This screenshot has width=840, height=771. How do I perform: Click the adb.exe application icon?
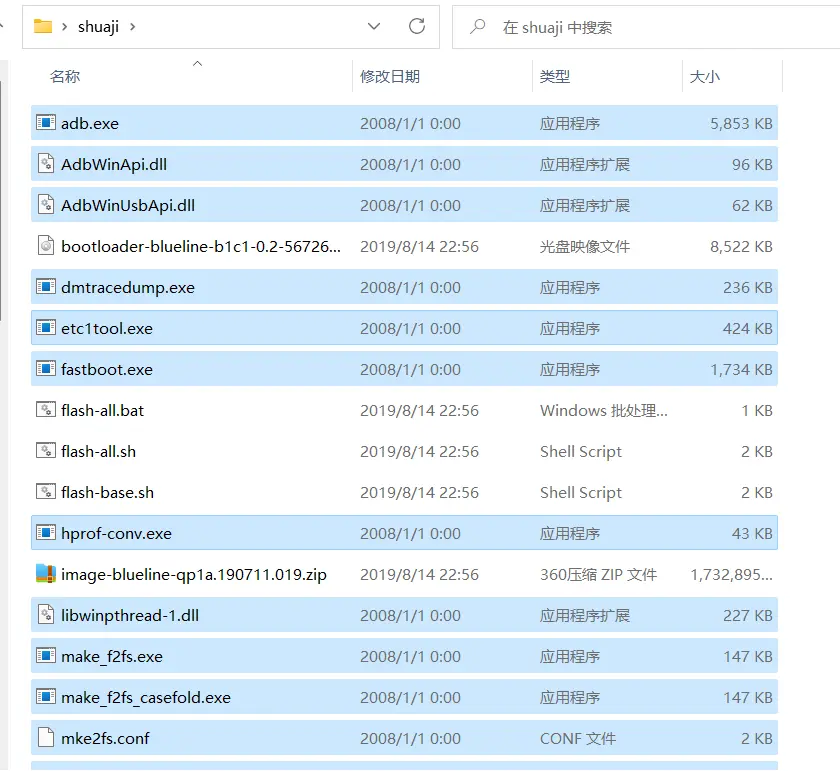coord(46,123)
